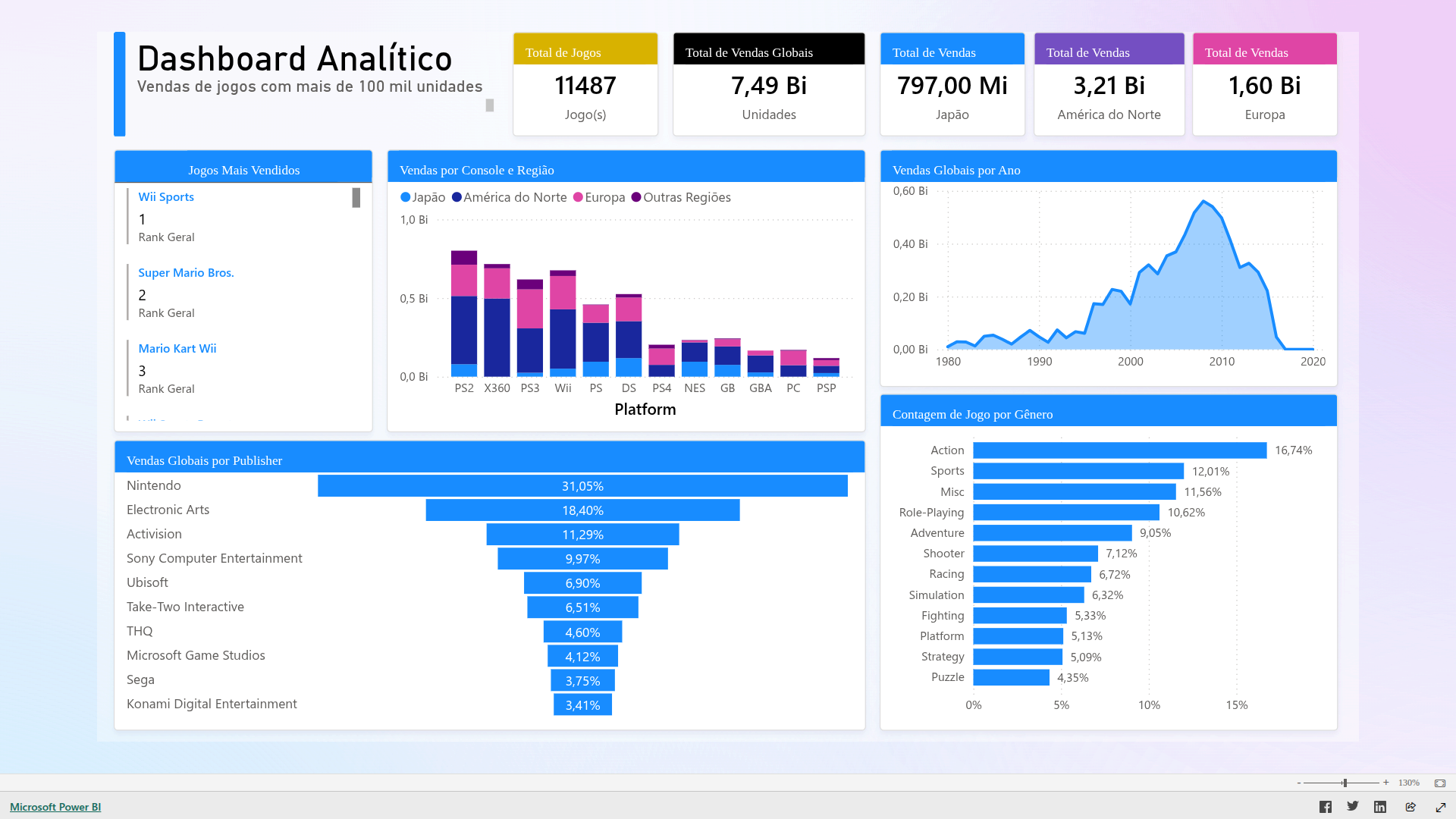Open the Microsoft Power BI link
The height and width of the screenshot is (819, 1456).
(55, 807)
